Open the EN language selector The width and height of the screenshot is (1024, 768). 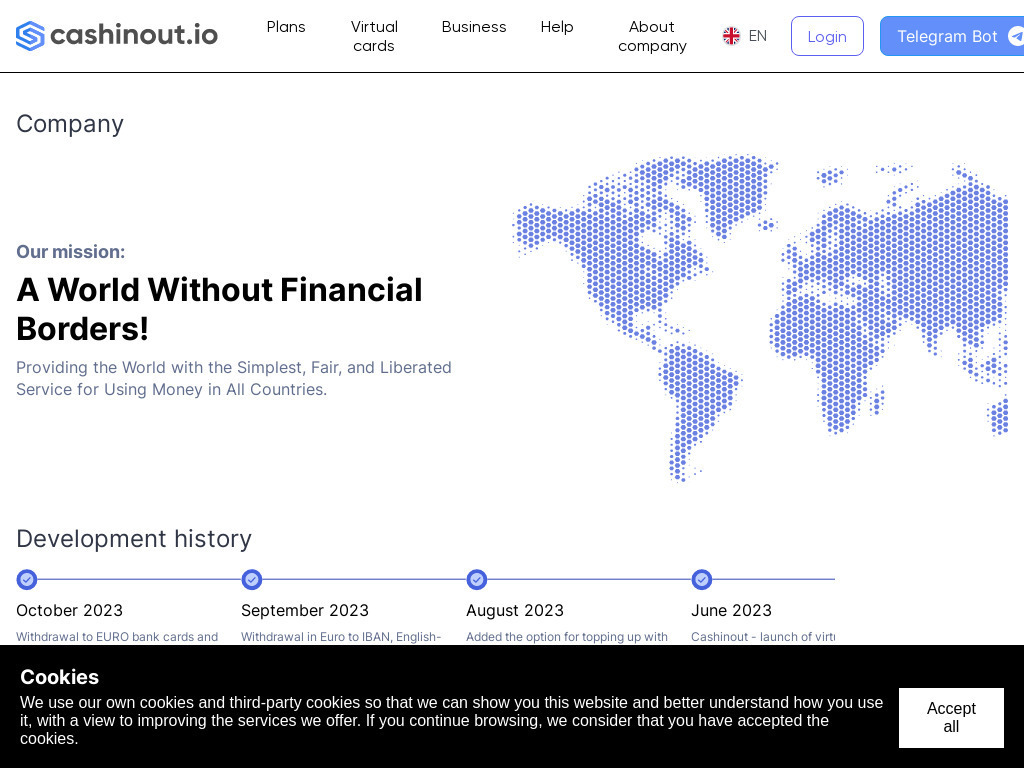pos(757,36)
